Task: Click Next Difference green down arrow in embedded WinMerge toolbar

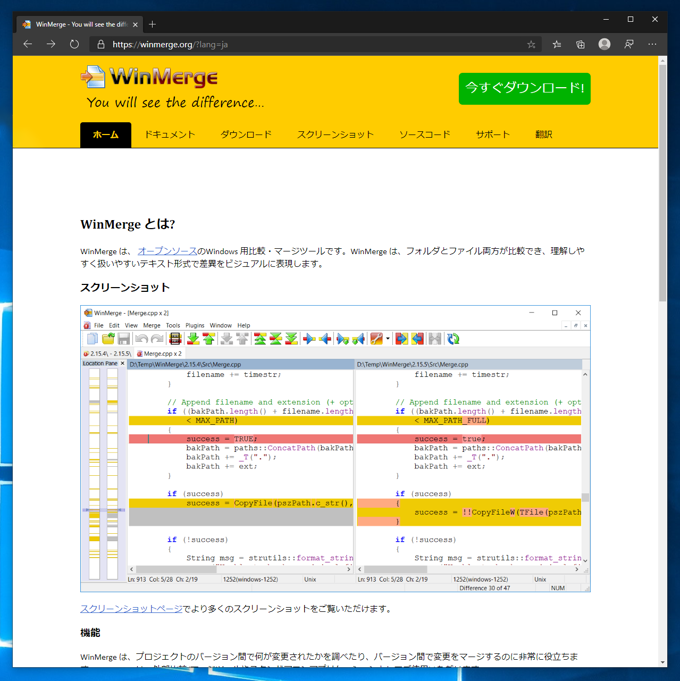Action: (193, 339)
